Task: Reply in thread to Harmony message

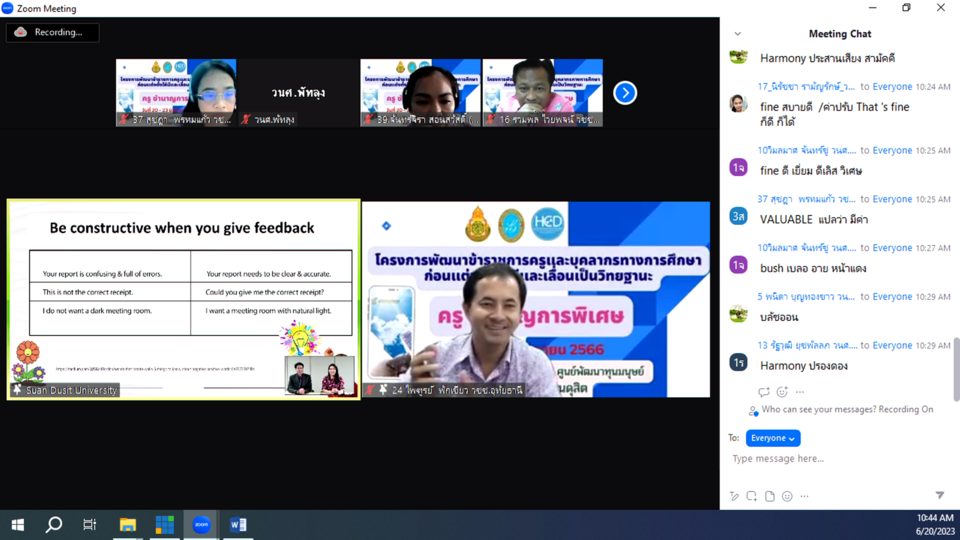Action: 763,392
